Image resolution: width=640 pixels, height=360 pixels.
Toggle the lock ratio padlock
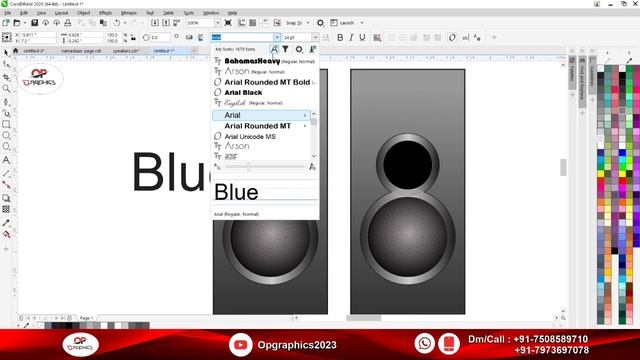click(x=133, y=38)
